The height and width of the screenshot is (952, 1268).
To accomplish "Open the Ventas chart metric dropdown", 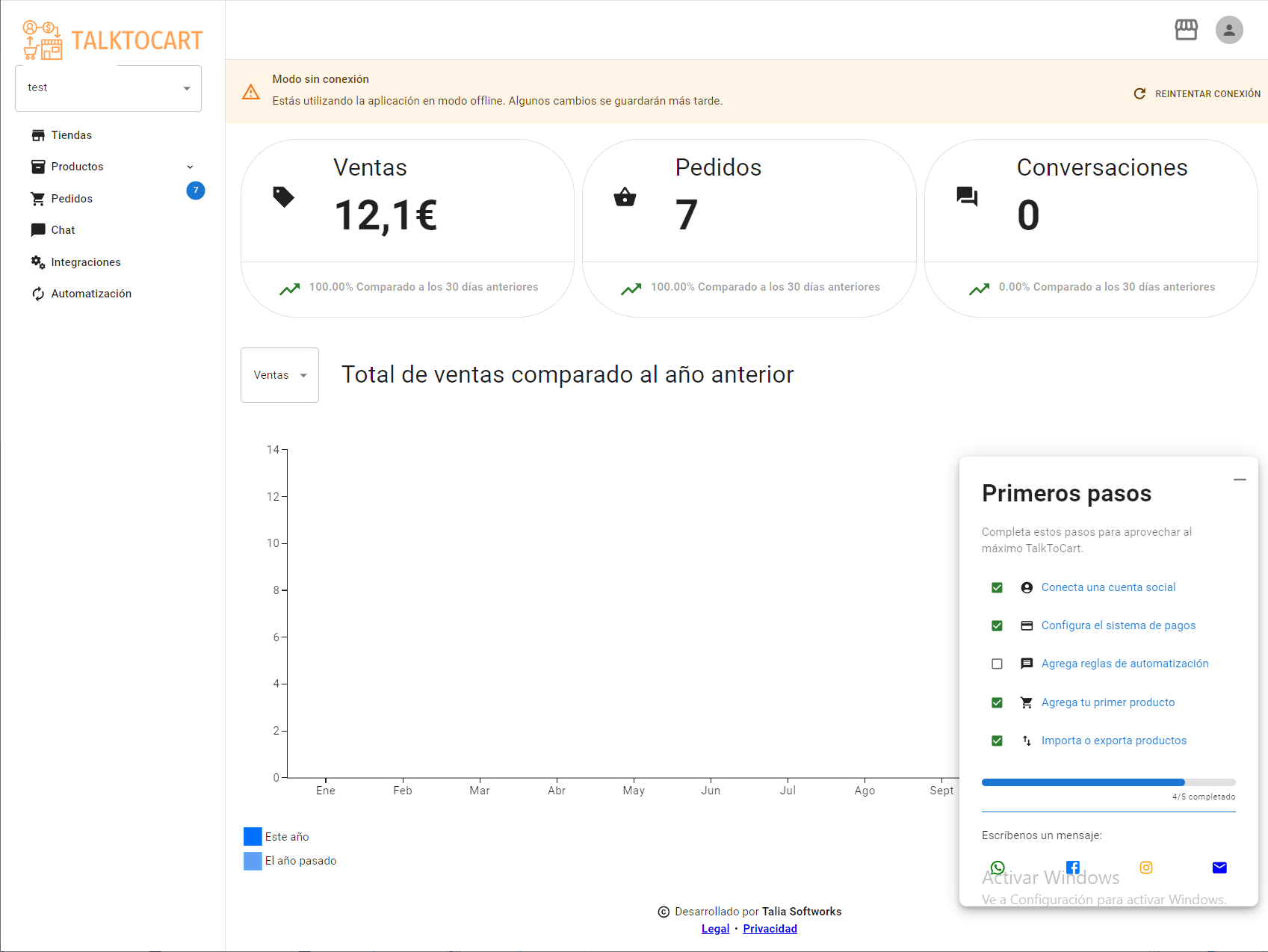I will tap(279, 375).
